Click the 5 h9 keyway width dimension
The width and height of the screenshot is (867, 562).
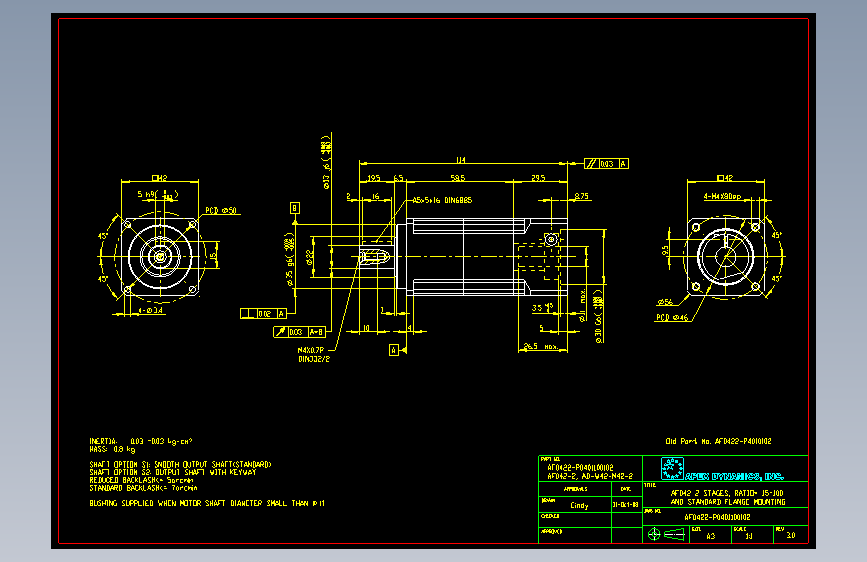158,195
